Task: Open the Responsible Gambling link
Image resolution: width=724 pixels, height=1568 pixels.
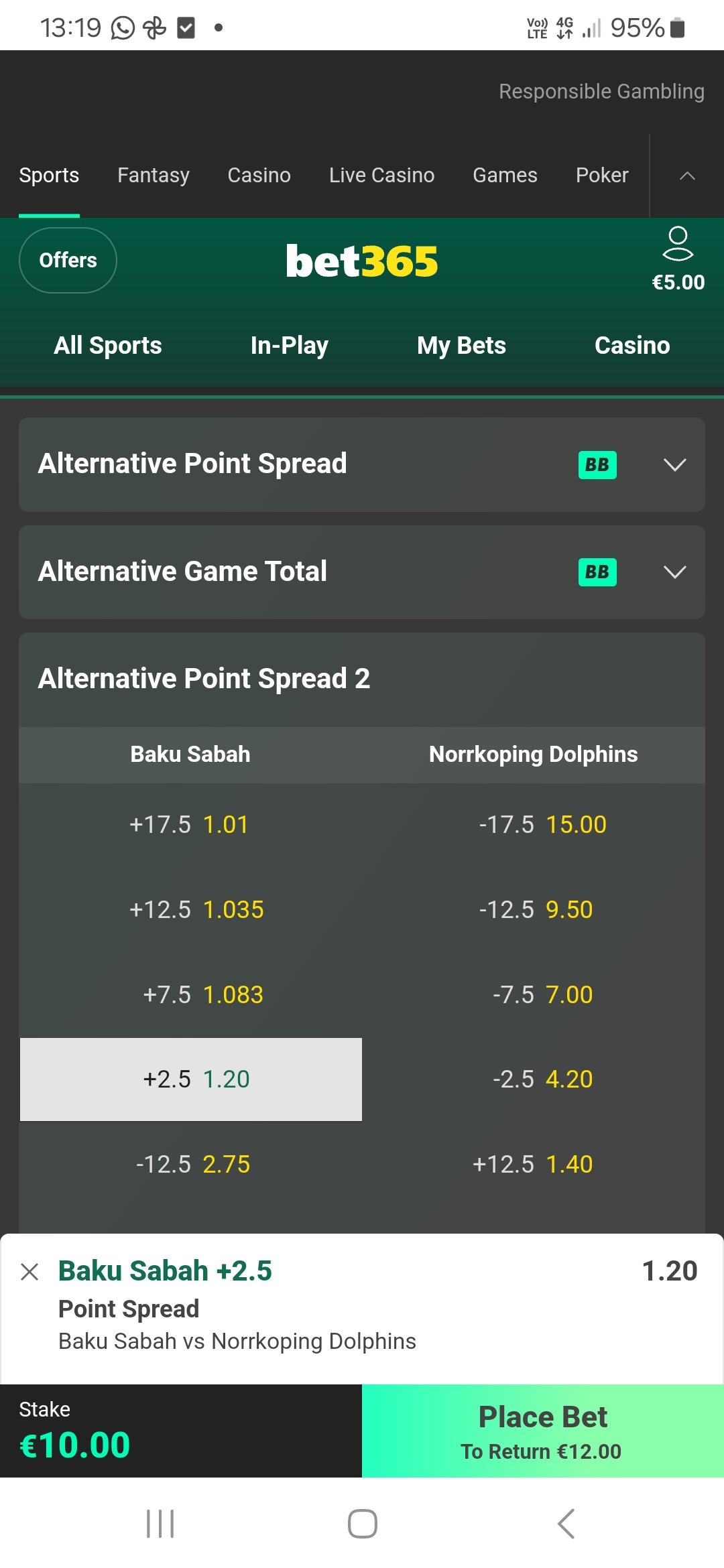Action: pyautogui.click(x=601, y=91)
